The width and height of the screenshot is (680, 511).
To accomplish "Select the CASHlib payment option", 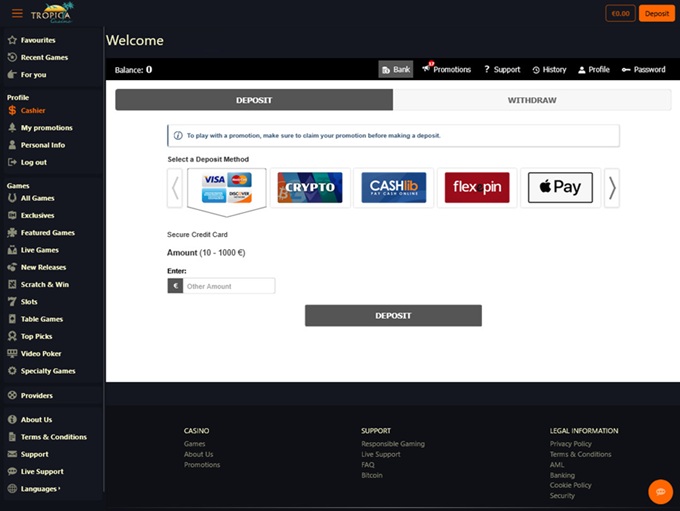I will coord(393,187).
